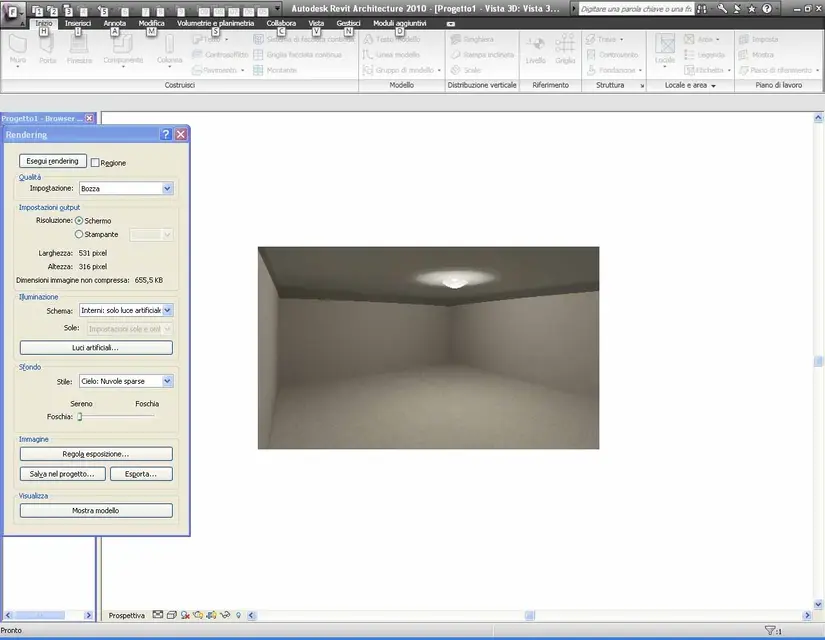Choose the Griglia reference tool

[x=565, y=49]
